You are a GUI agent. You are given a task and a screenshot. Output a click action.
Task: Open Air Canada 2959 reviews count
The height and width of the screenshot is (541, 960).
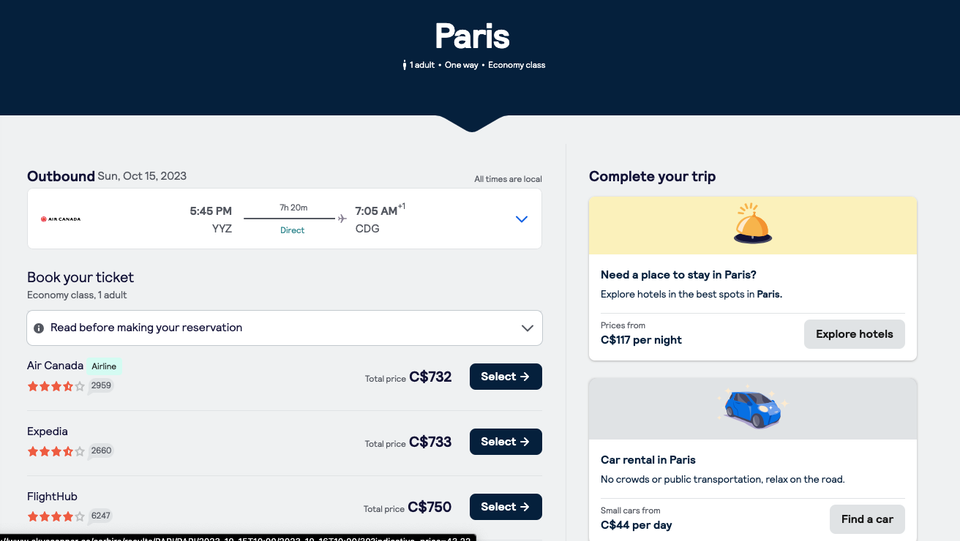pos(101,386)
